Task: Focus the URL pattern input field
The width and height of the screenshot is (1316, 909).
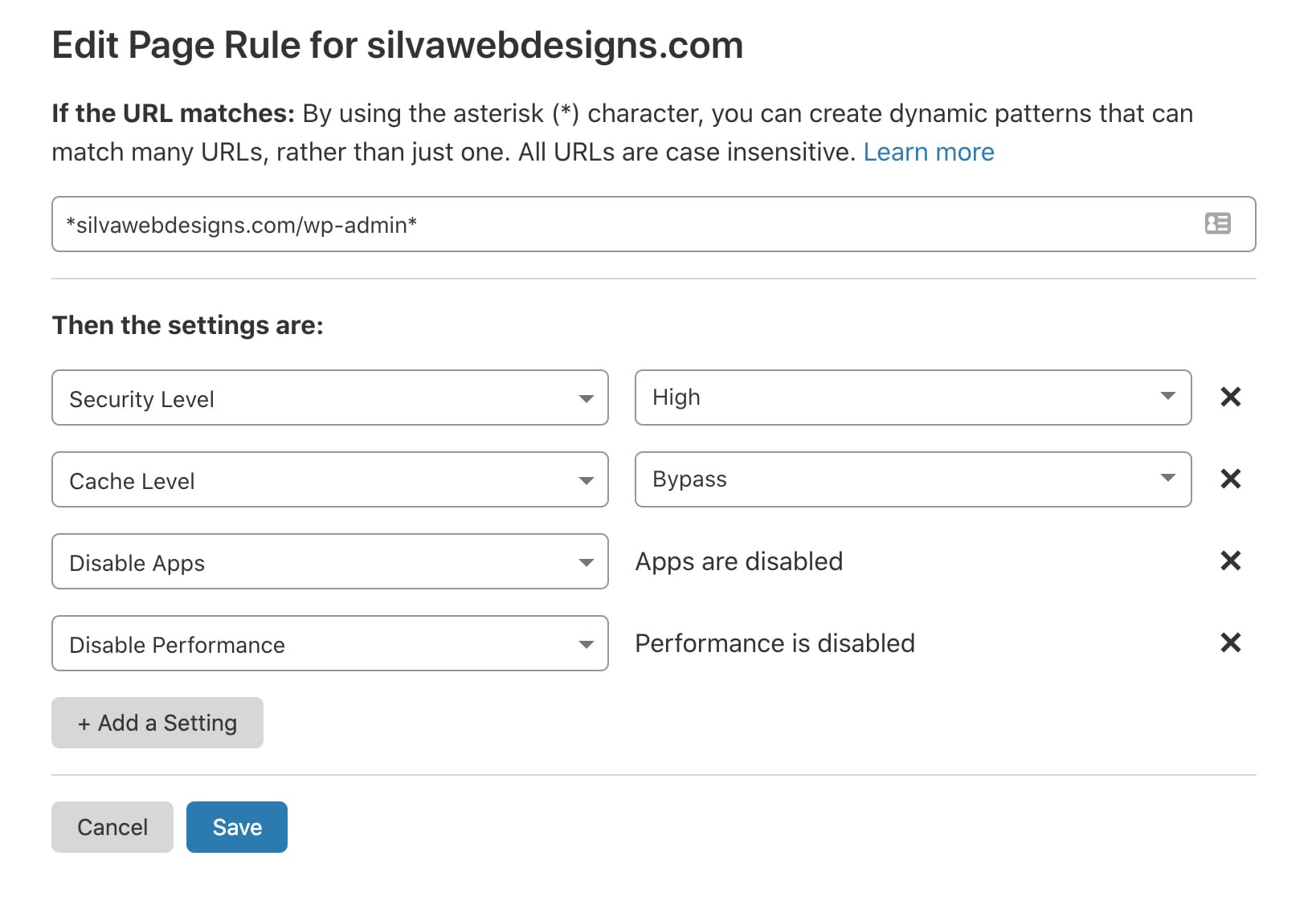Action: coord(654,224)
